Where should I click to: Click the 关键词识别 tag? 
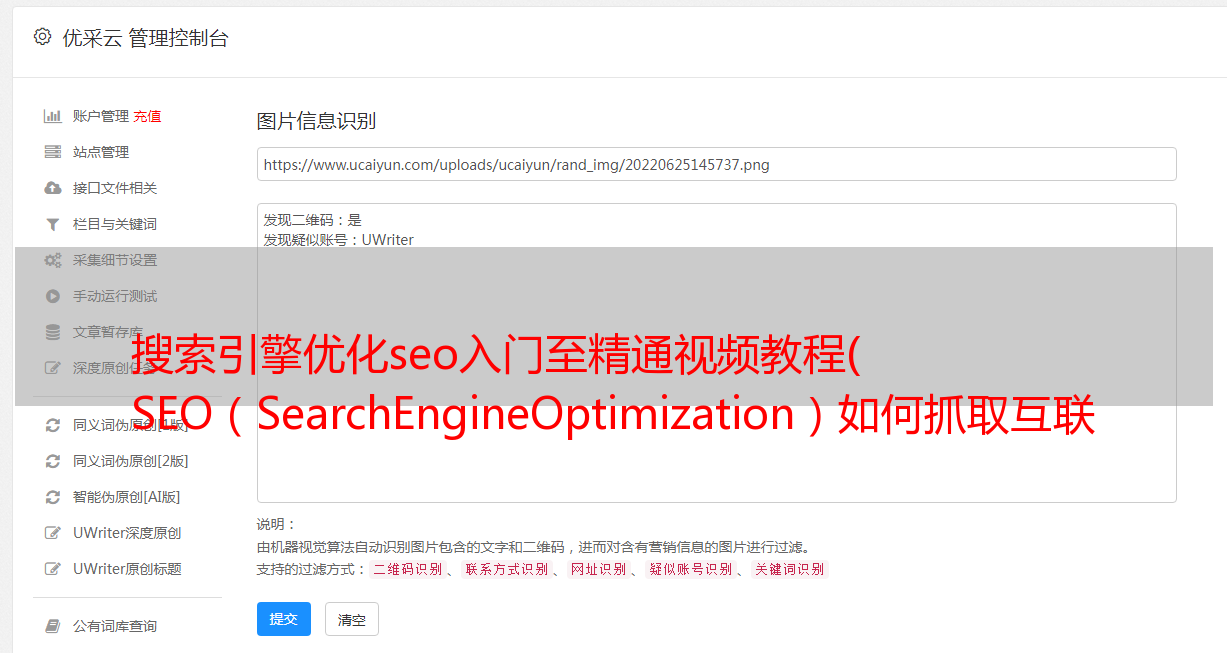pyautogui.click(x=790, y=569)
